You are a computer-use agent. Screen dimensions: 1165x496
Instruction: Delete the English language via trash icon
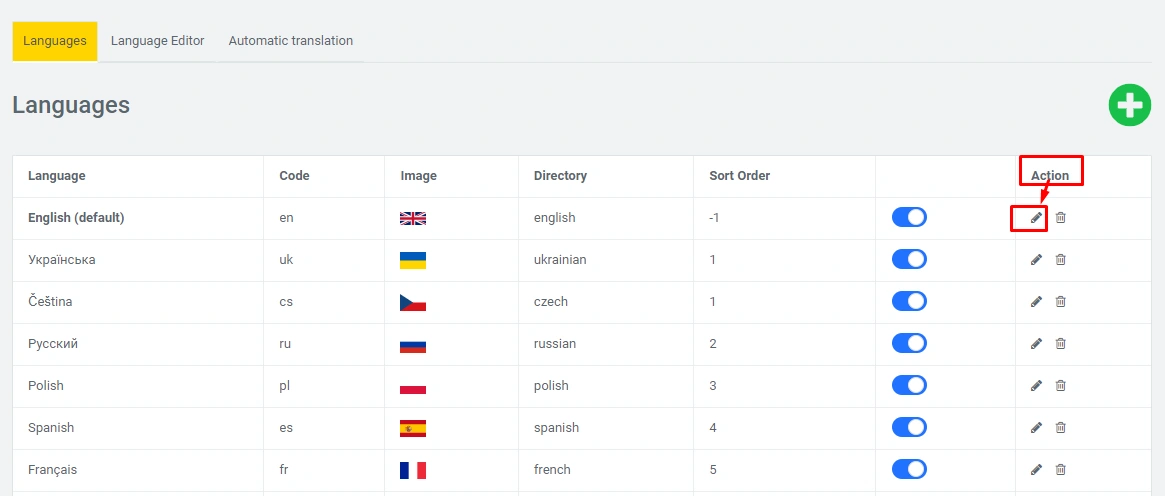coord(1061,218)
